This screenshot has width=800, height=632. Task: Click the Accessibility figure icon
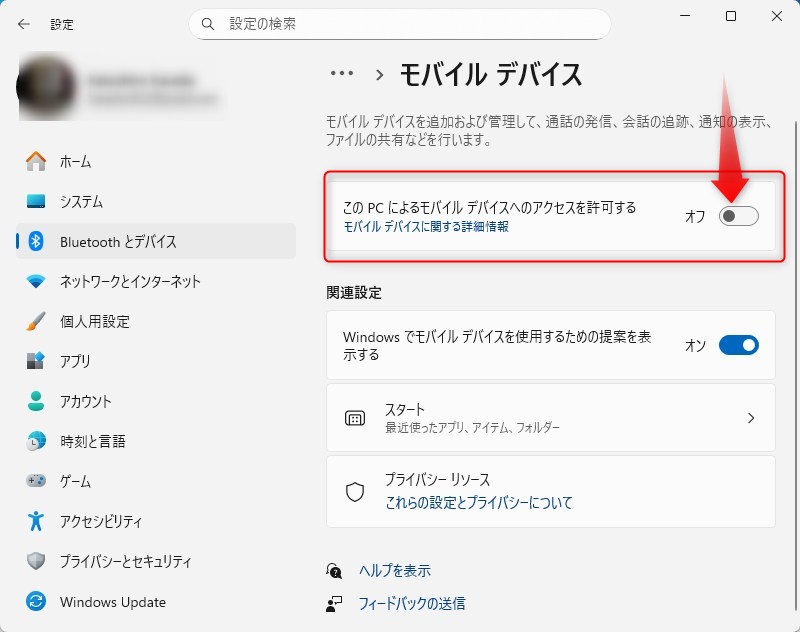(x=36, y=521)
